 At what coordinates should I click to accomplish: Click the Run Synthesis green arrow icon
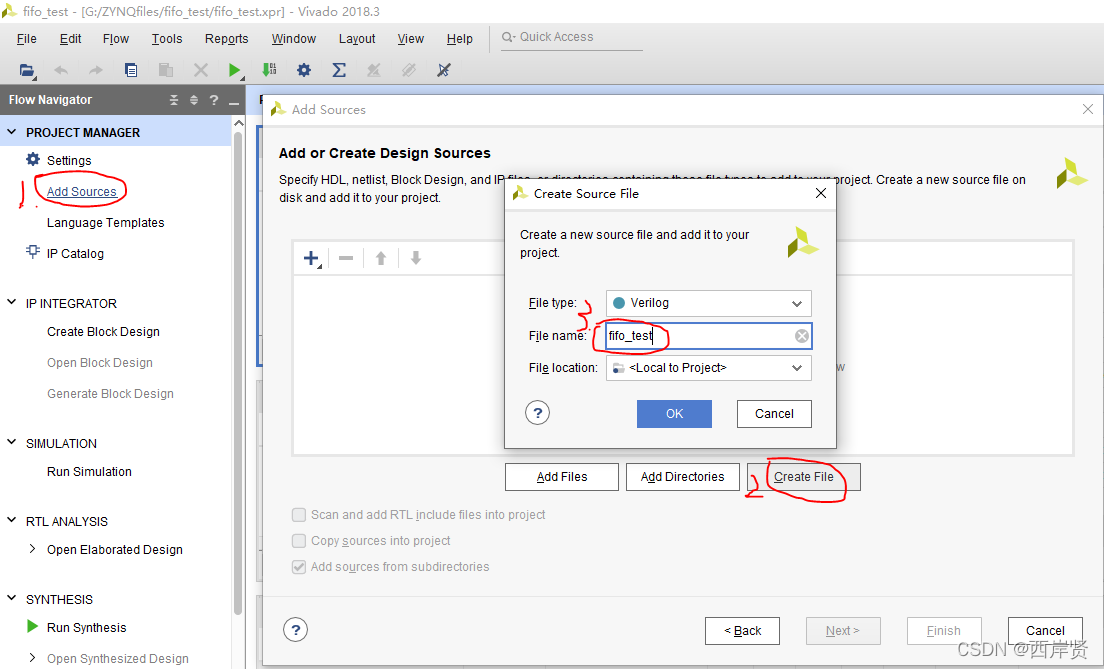(32, 626)
